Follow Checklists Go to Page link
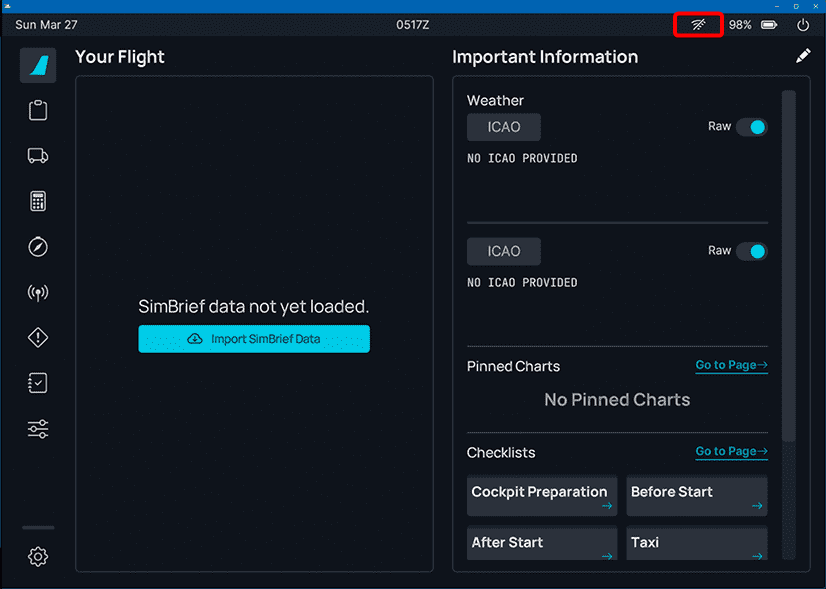The image size is (826, 589). click(731, 452)
